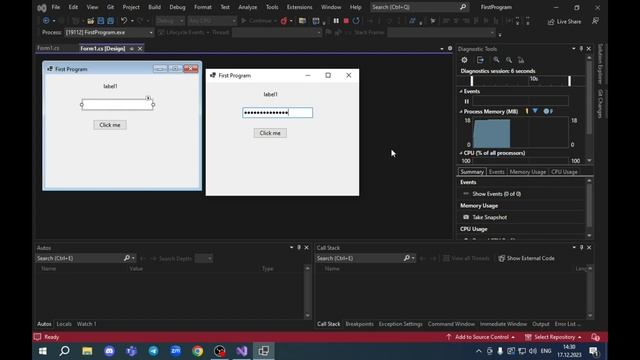Stop debugging with the red square
Image resolution: width=640 pixels, height=360 pixels.
point(346,21)
